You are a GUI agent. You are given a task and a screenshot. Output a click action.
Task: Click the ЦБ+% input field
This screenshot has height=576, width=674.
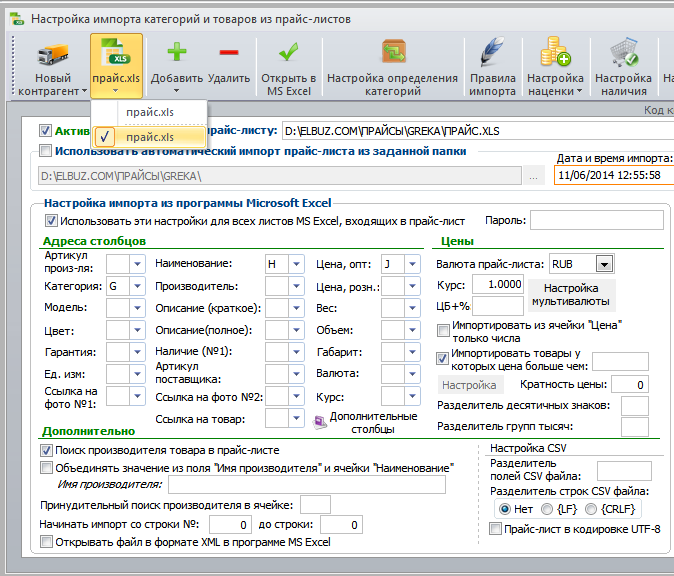498,306
